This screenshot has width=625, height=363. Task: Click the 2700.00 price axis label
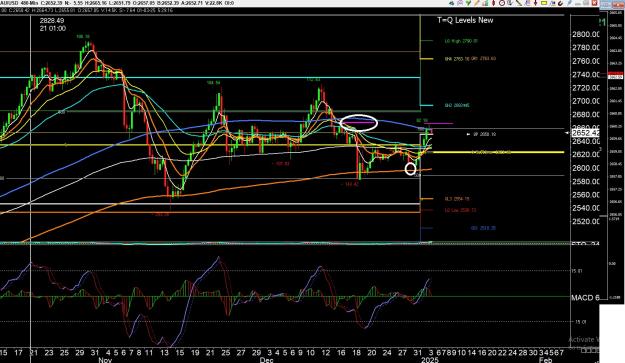(x=586, y=101)
